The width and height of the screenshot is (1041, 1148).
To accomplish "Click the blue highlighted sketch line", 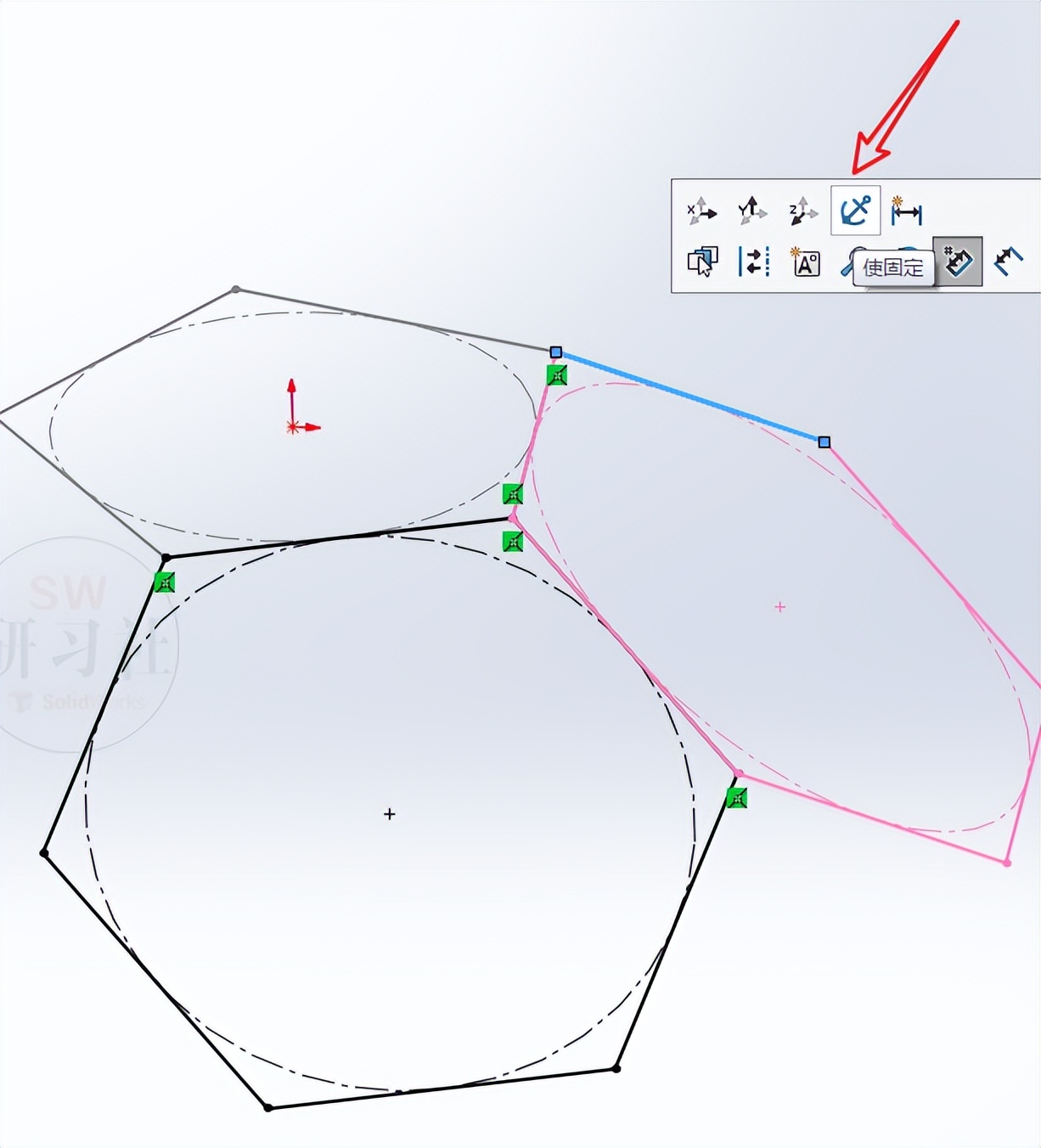I will tap(688, 395).
